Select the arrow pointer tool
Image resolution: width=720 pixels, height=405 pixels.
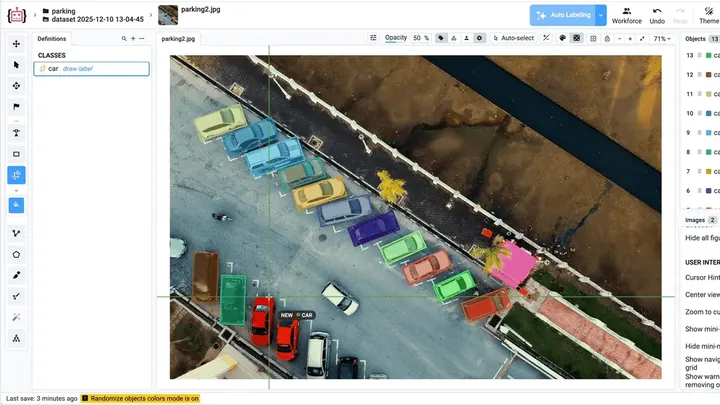[17, 65]
